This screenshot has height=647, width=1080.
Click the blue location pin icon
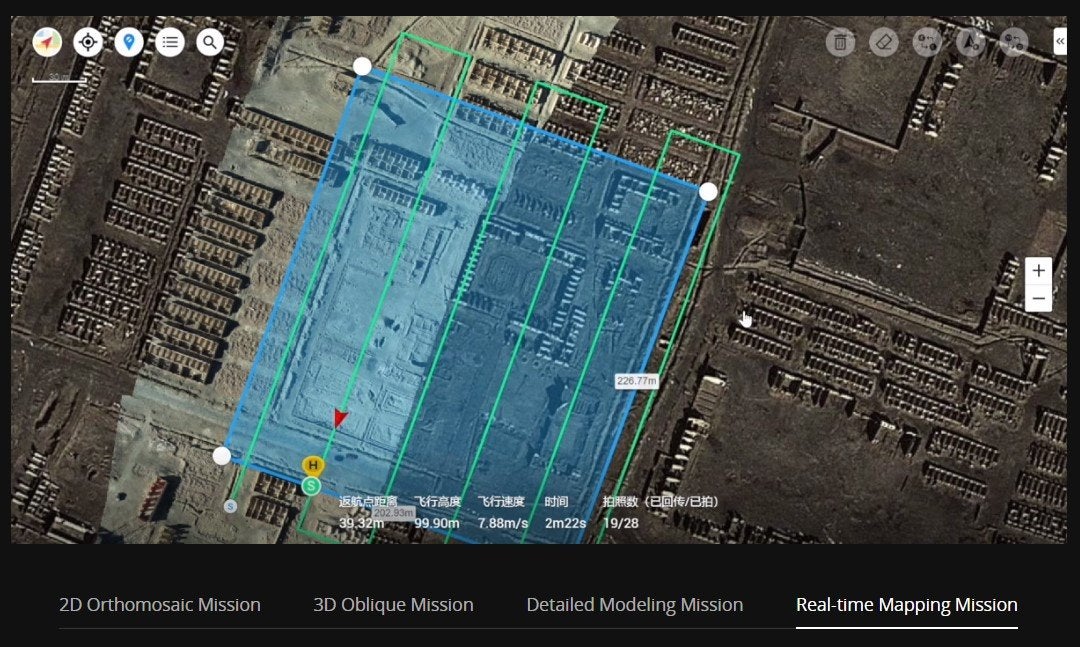click(129, 42)
